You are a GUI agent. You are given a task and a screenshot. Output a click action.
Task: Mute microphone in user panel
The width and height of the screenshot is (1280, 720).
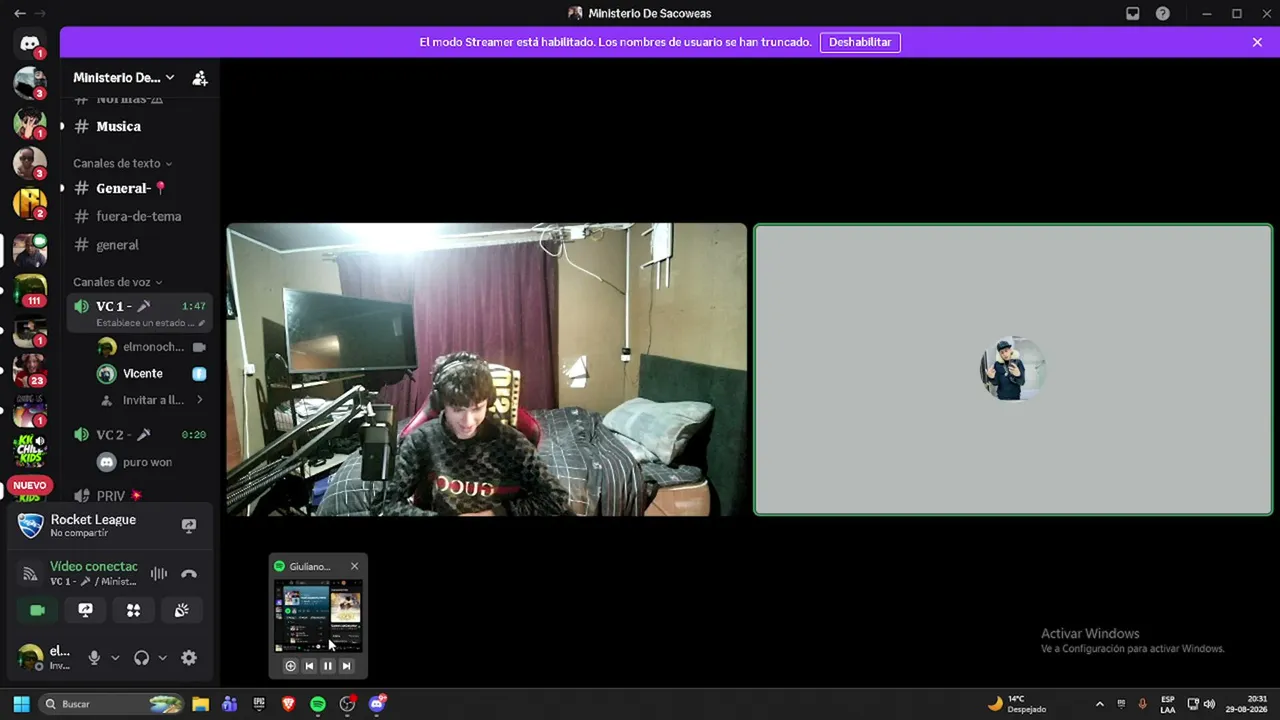point(94,657)
